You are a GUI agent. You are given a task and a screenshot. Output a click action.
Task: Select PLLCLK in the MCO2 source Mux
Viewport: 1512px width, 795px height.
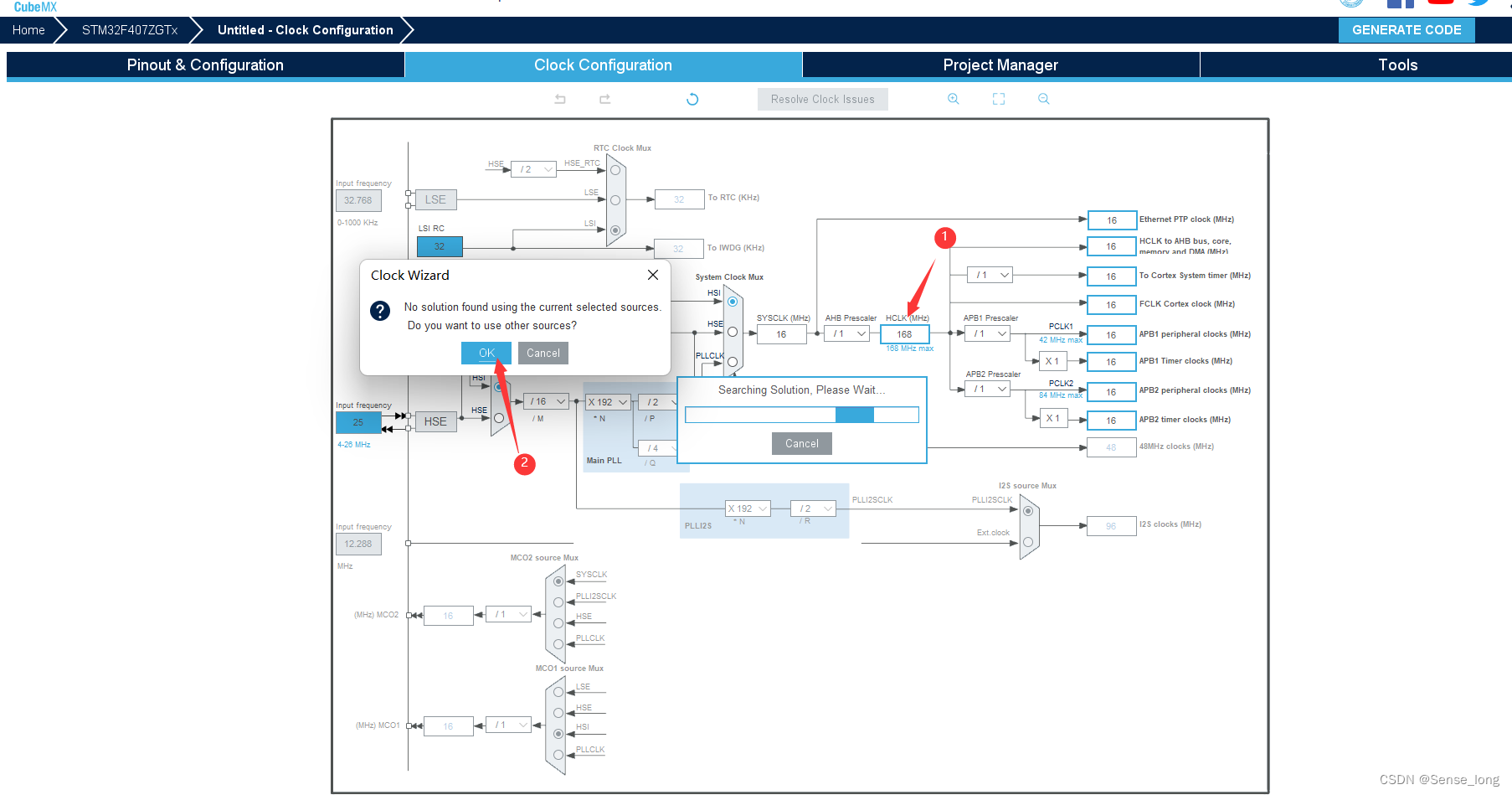coord(558,644)
